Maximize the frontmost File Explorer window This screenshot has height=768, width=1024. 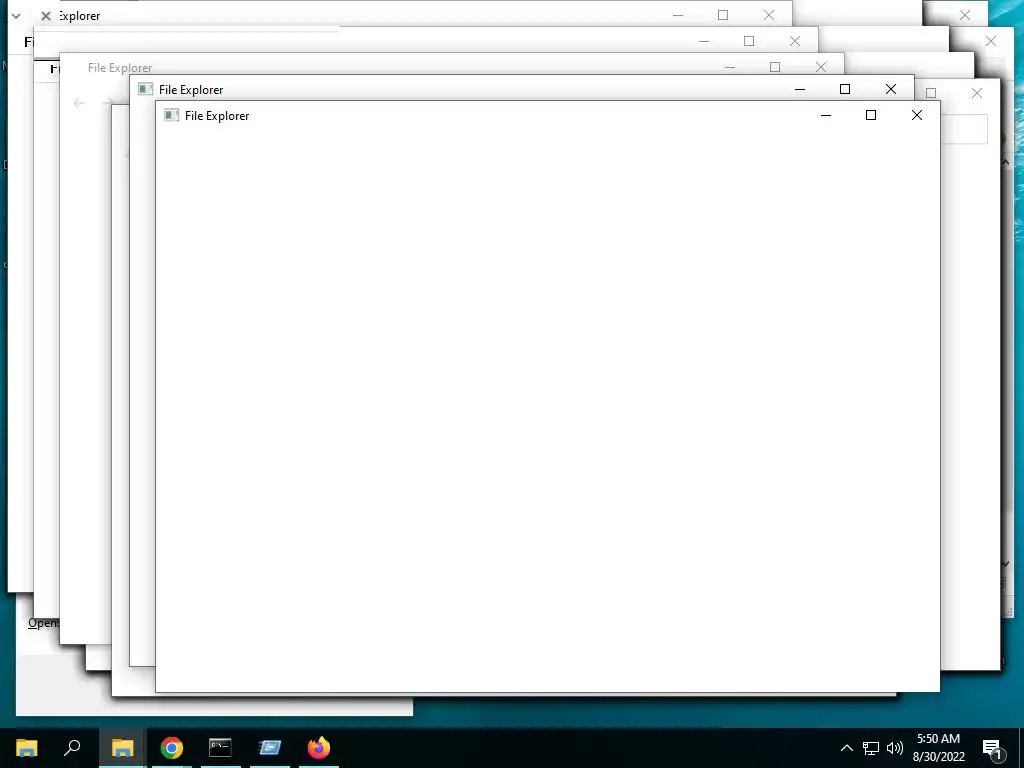coord(871,115)
